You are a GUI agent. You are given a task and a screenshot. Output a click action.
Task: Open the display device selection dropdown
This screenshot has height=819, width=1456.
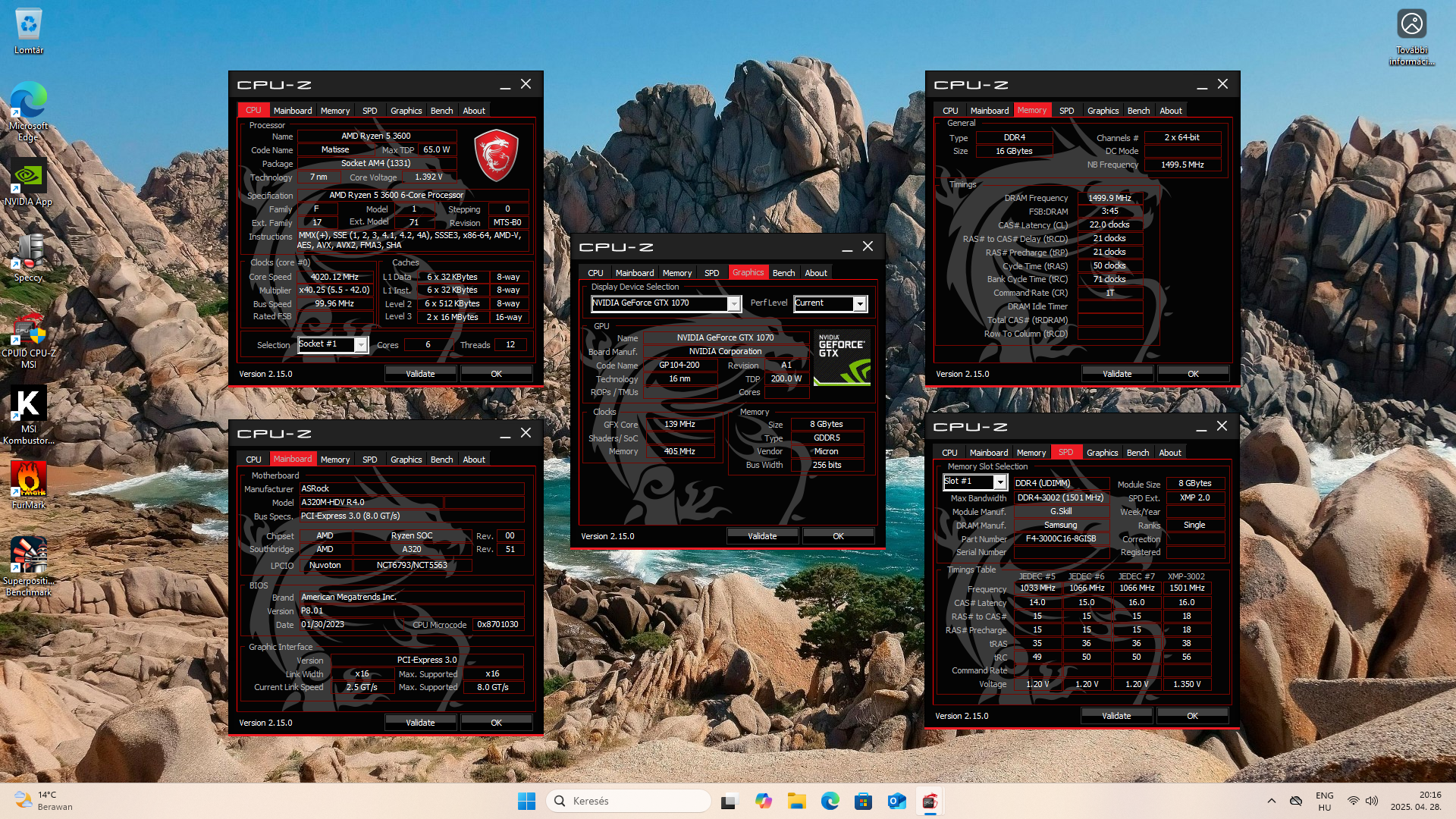pyautogui.click(x=665, y=303)
